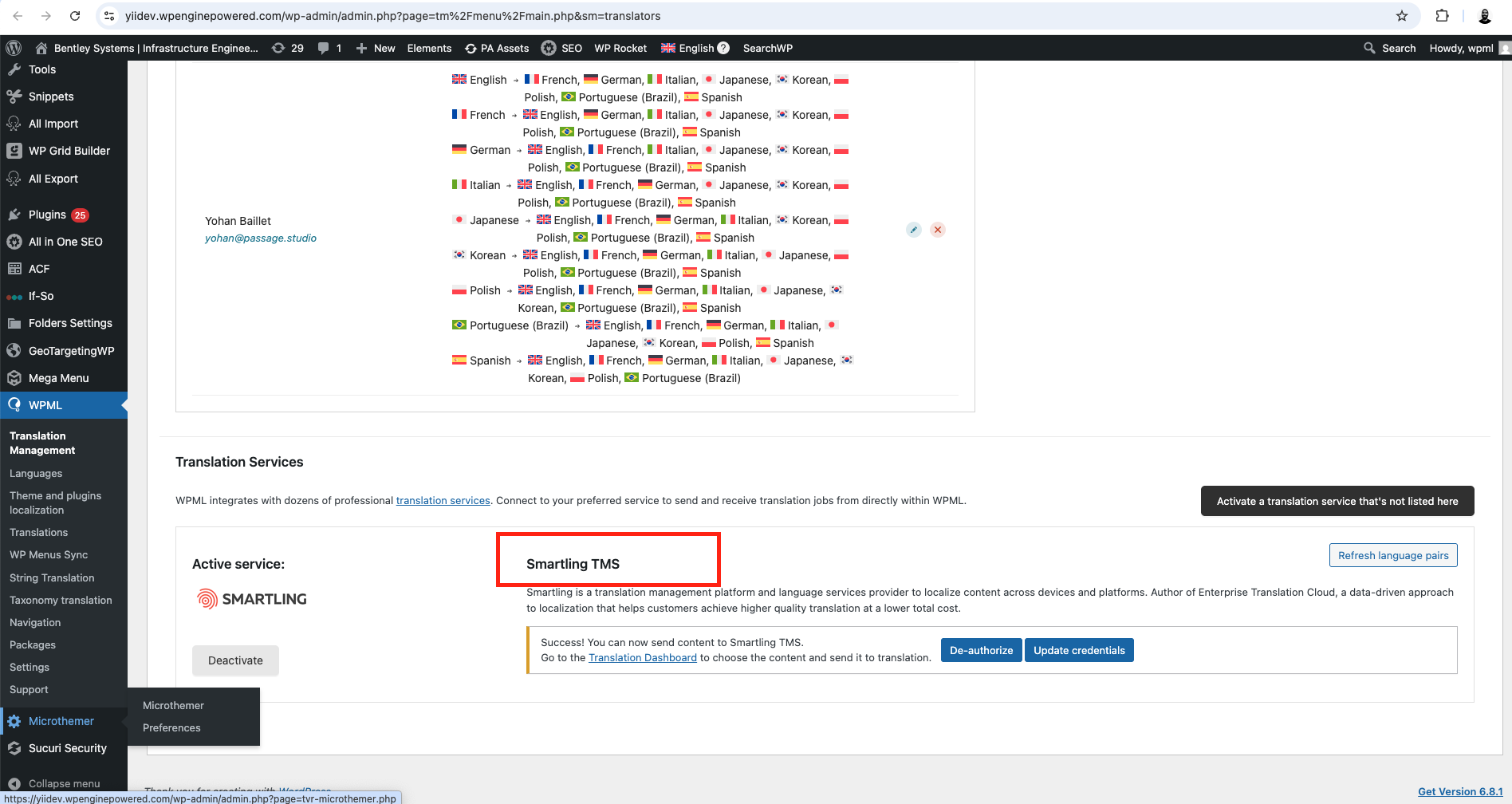This screenshot has height=804, width=1512.
Task: Open WPML Settings submenu item
Action: point(30,667)
